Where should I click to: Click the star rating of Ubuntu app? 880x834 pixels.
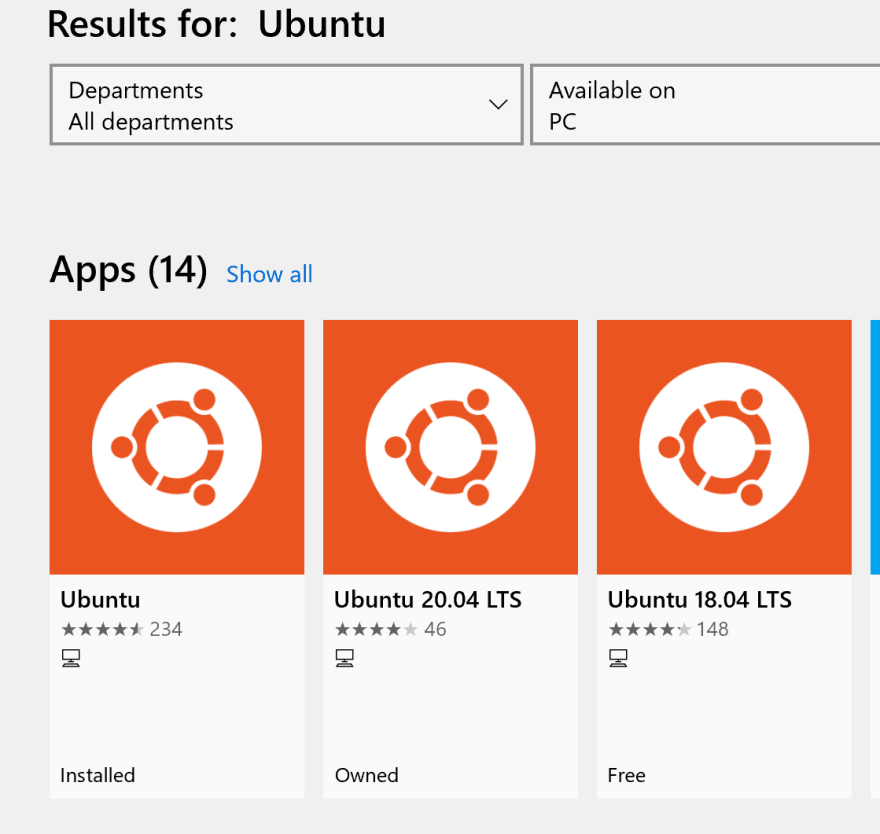tap(103, 629)
